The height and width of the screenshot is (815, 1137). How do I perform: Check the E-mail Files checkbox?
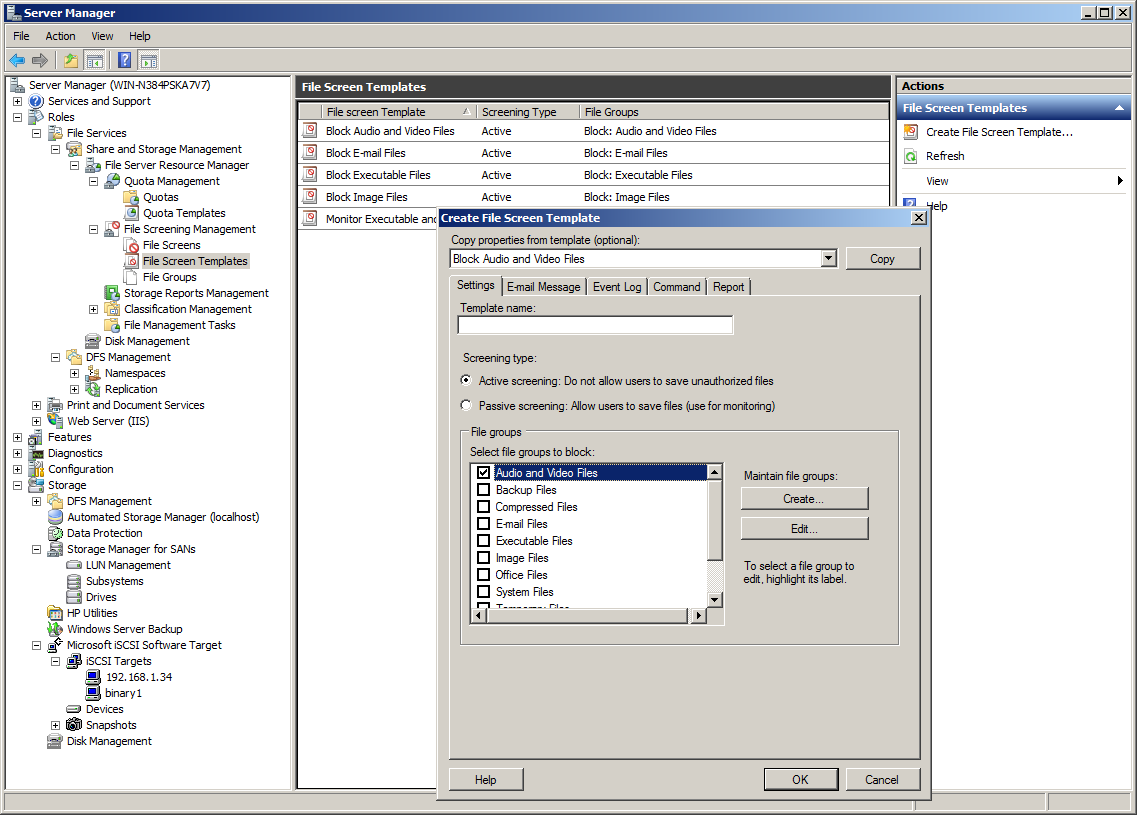pos(484,524)
